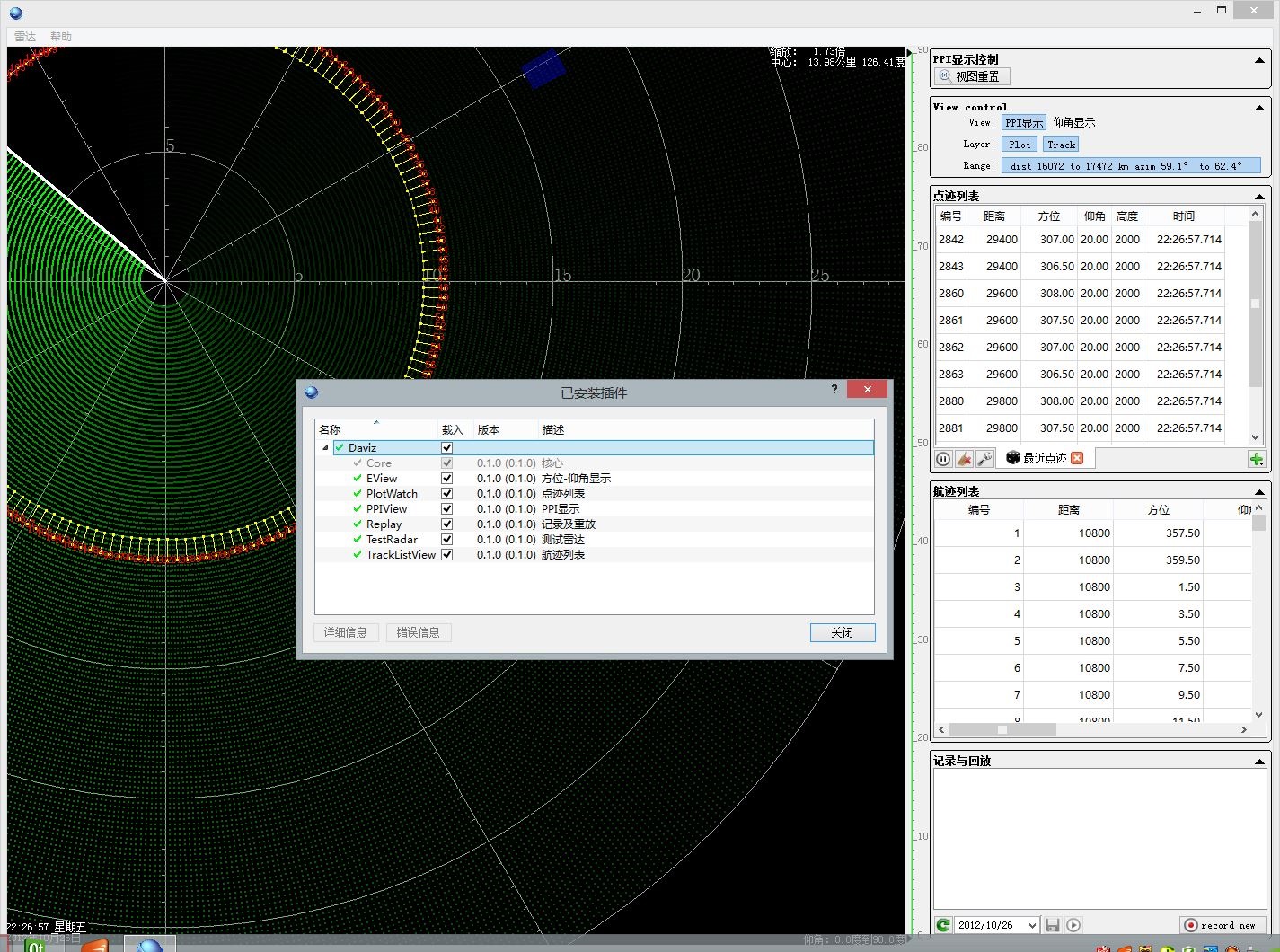Toggle the PPIView load checkbox
This screenshot has height=952, width=1280.
tap(446, 509)
